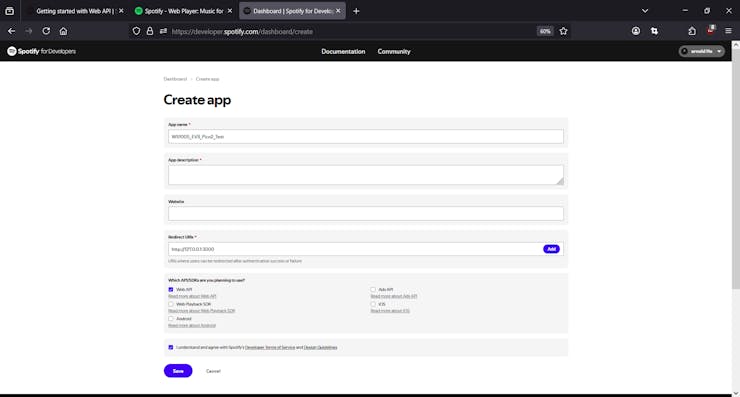The width and height of the screenshot is (740, 397).
Task: Open the Community menu
Action: point(394,51)
